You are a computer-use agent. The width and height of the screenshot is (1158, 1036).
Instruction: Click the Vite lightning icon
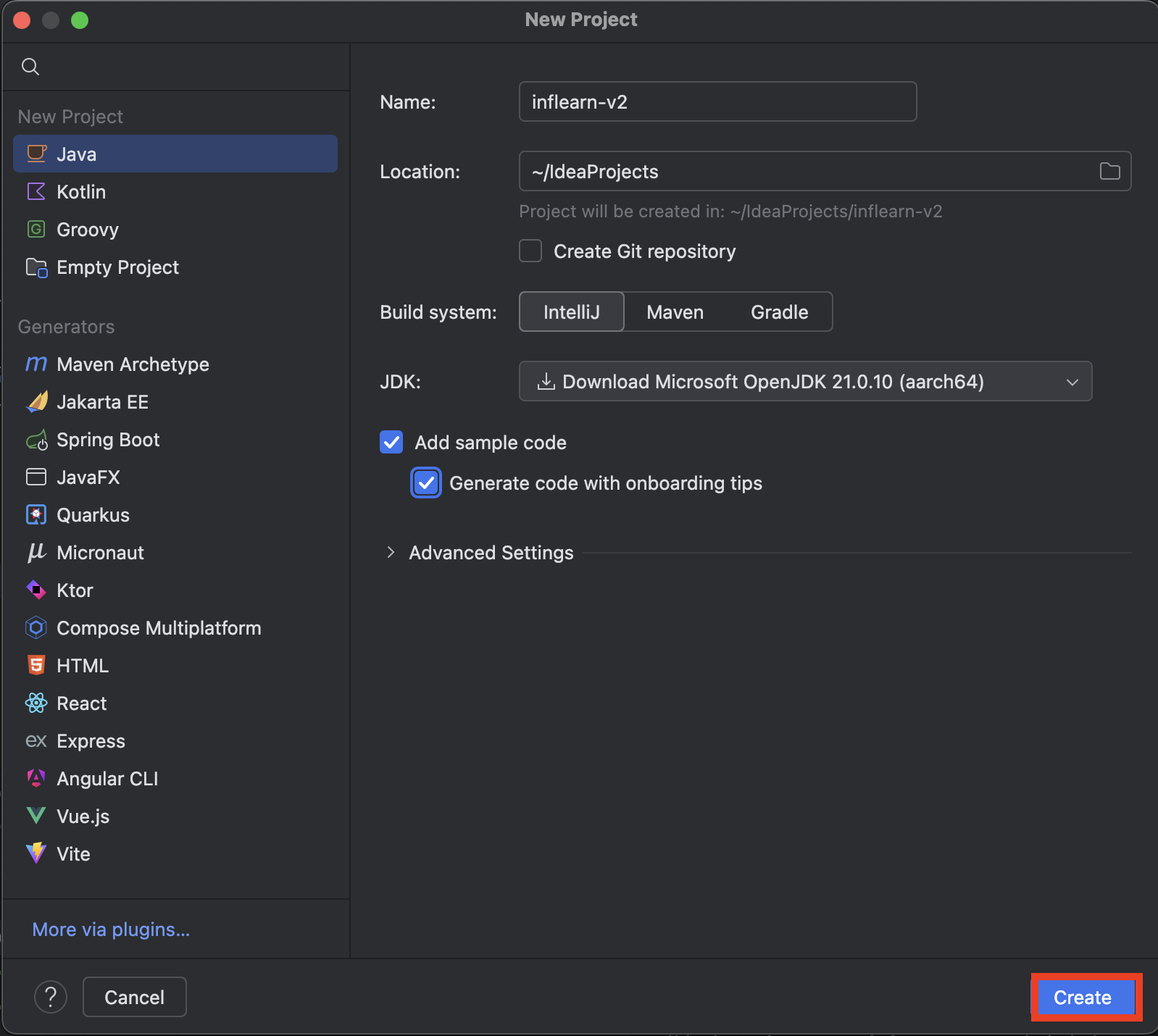click(36, 853)
